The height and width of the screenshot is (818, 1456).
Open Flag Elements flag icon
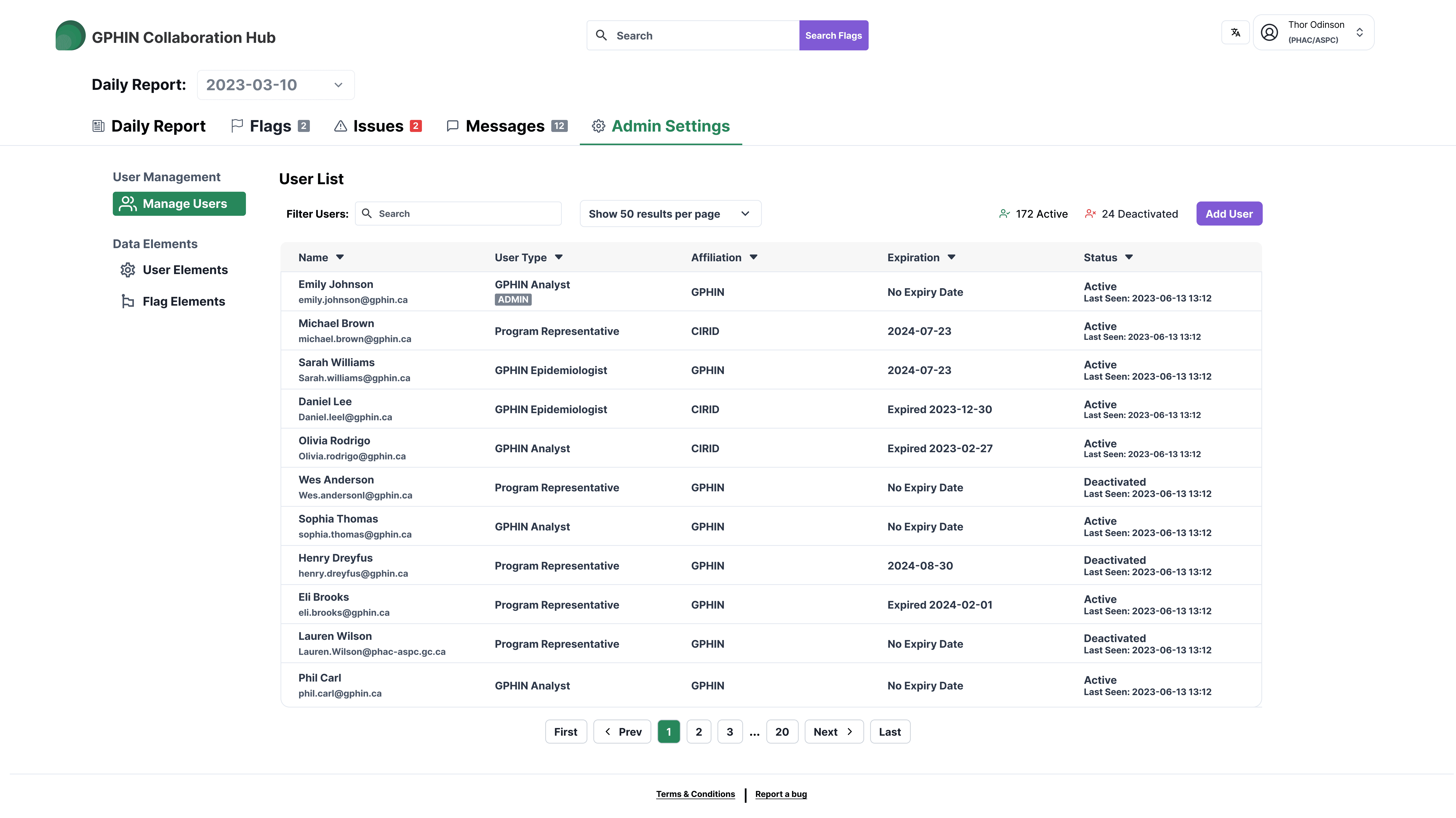pos(128,302)
